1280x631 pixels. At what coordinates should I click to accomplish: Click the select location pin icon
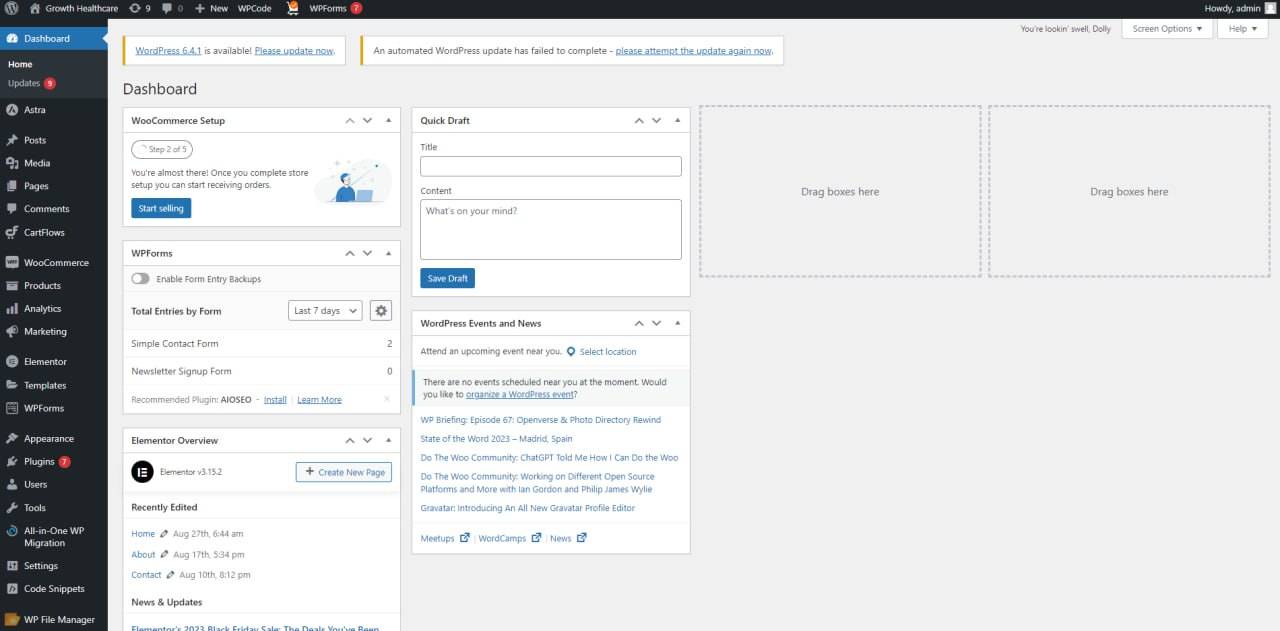point(571,352)
